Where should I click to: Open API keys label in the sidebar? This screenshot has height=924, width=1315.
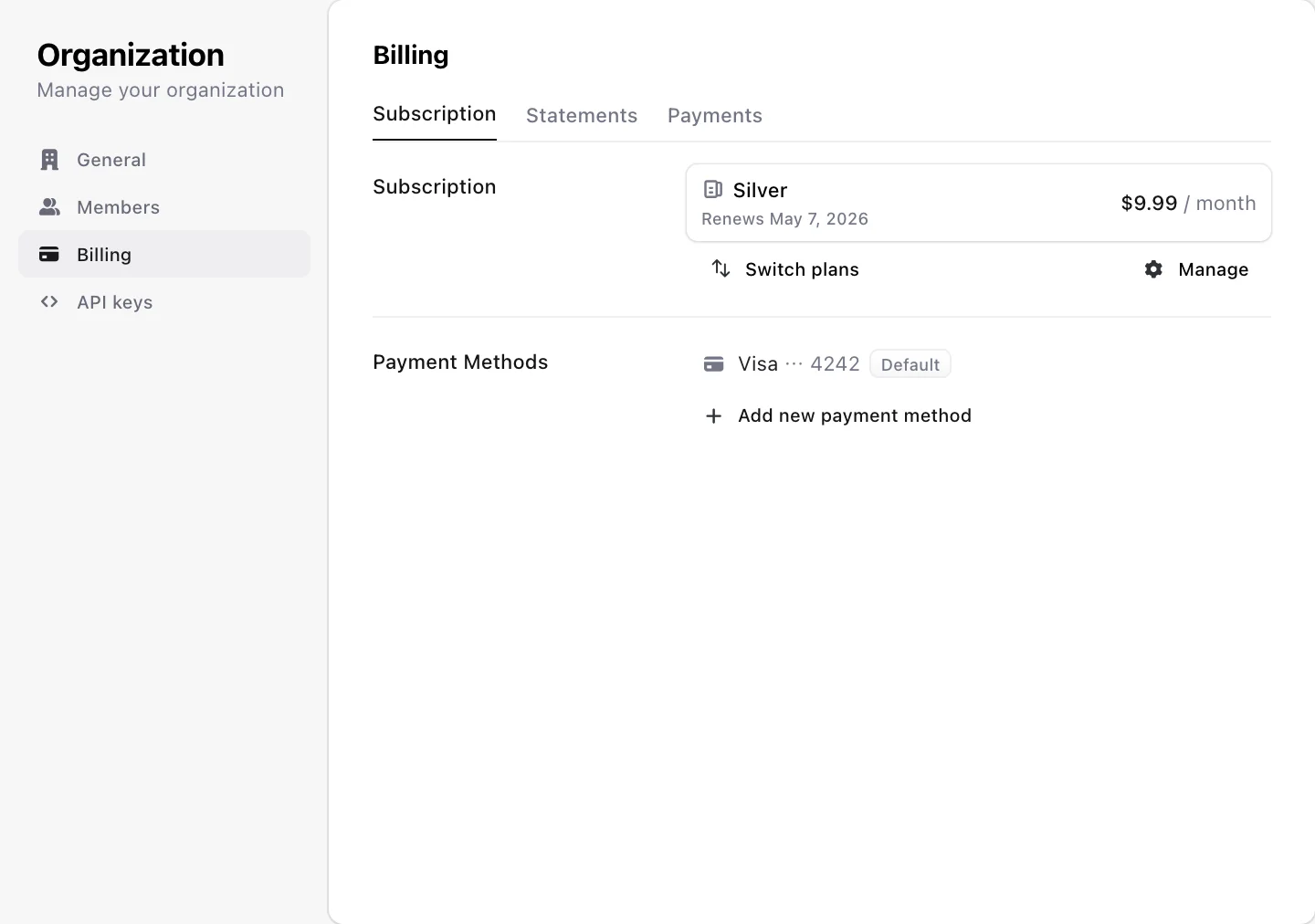point(115,302)
